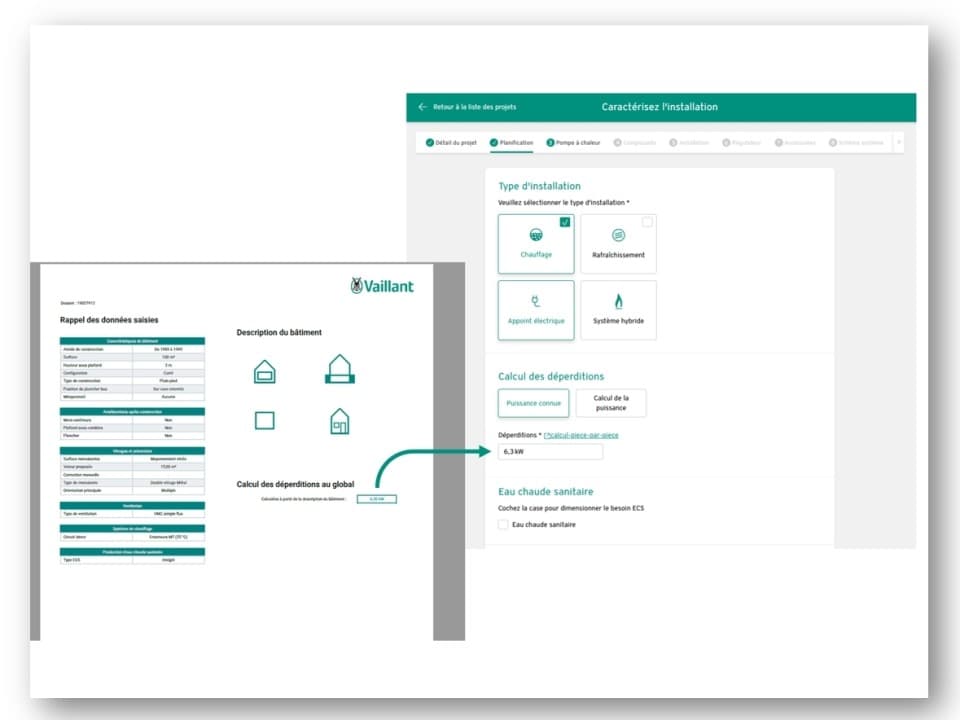
Task: Click the house with door building icon
Action: 340,421
